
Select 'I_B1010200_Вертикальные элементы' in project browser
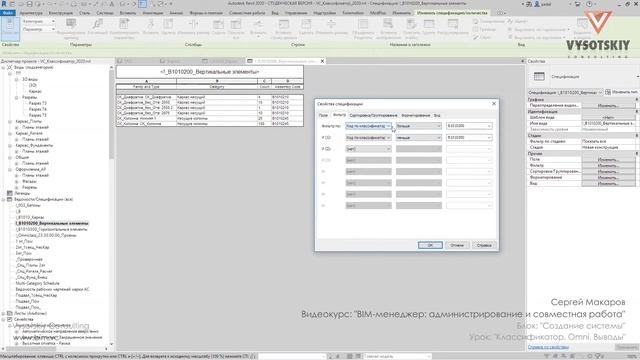52,223
